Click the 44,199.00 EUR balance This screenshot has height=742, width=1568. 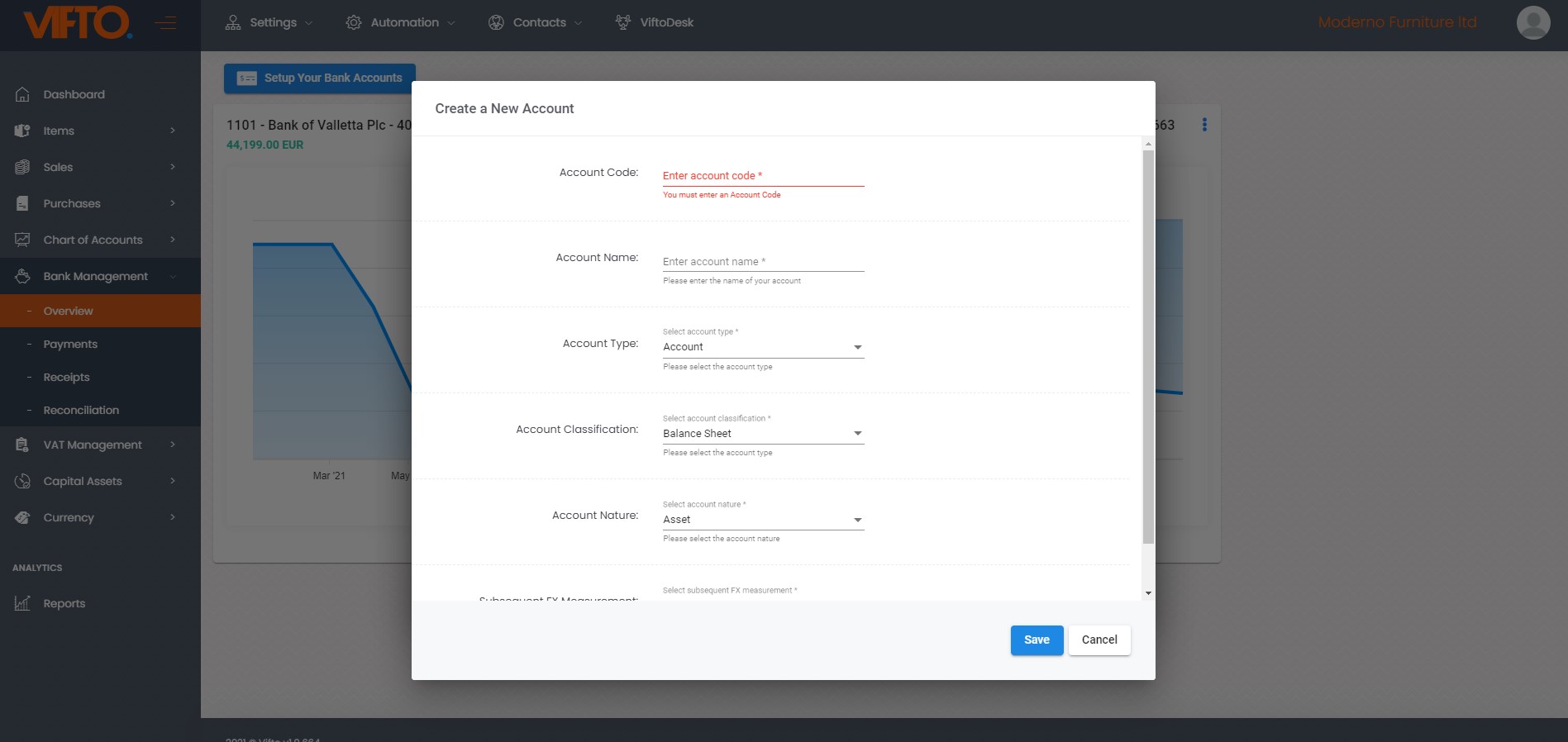265,145
